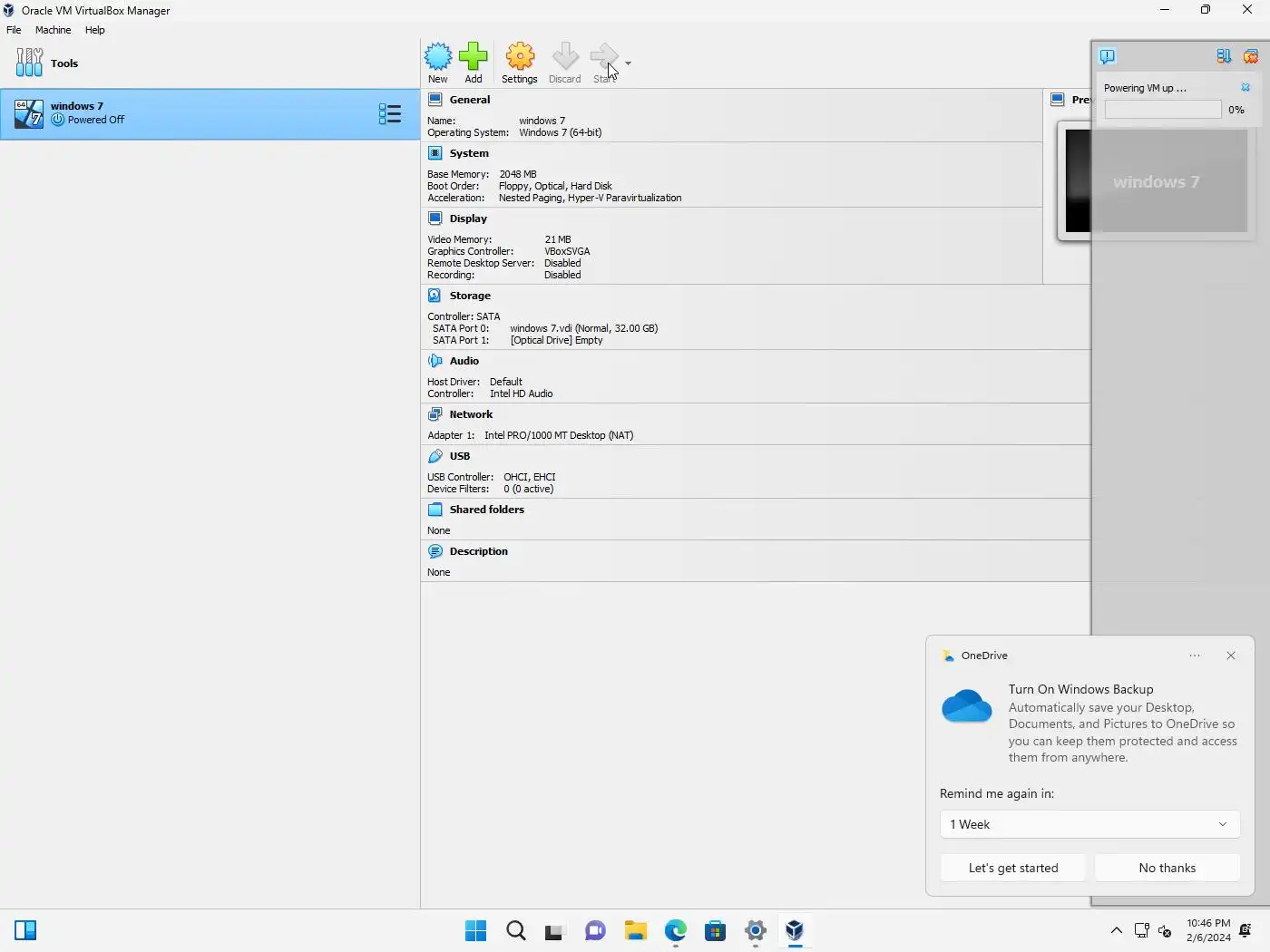Screen dimensions: 1270x952
Task: Open the Help menu
Action: tap(95, 30)
